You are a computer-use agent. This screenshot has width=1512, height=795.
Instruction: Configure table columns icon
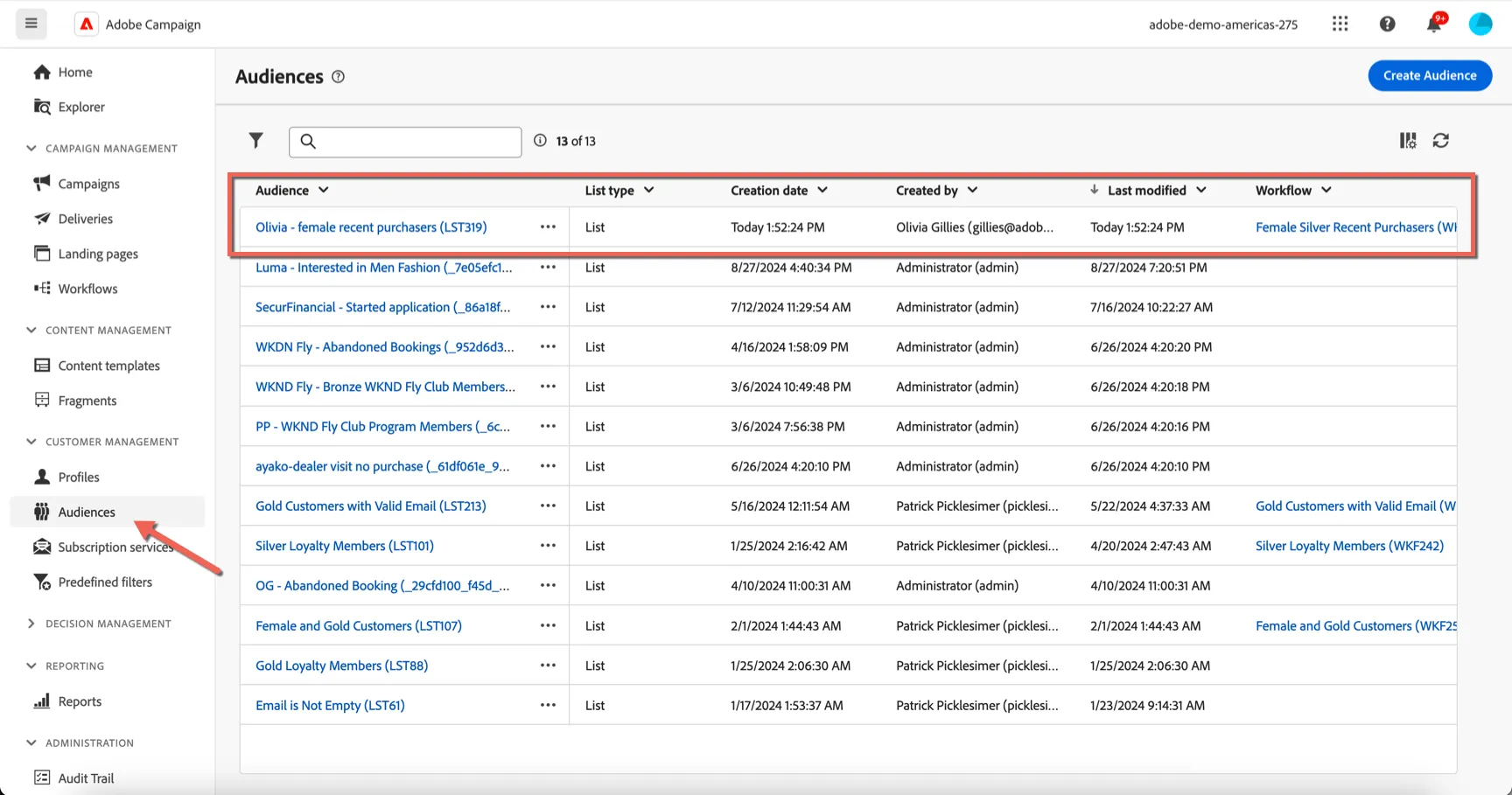(x=1408, y=141)
